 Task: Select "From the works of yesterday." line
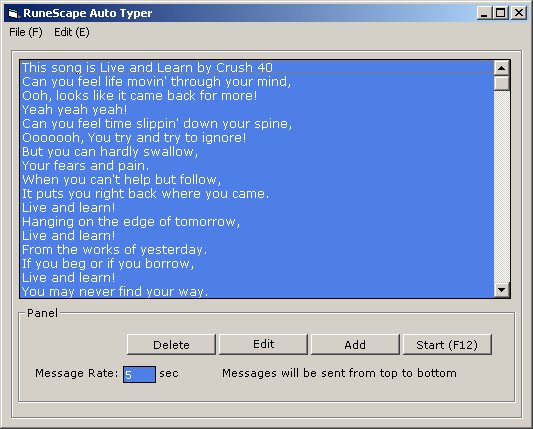[x=257, y=250]
